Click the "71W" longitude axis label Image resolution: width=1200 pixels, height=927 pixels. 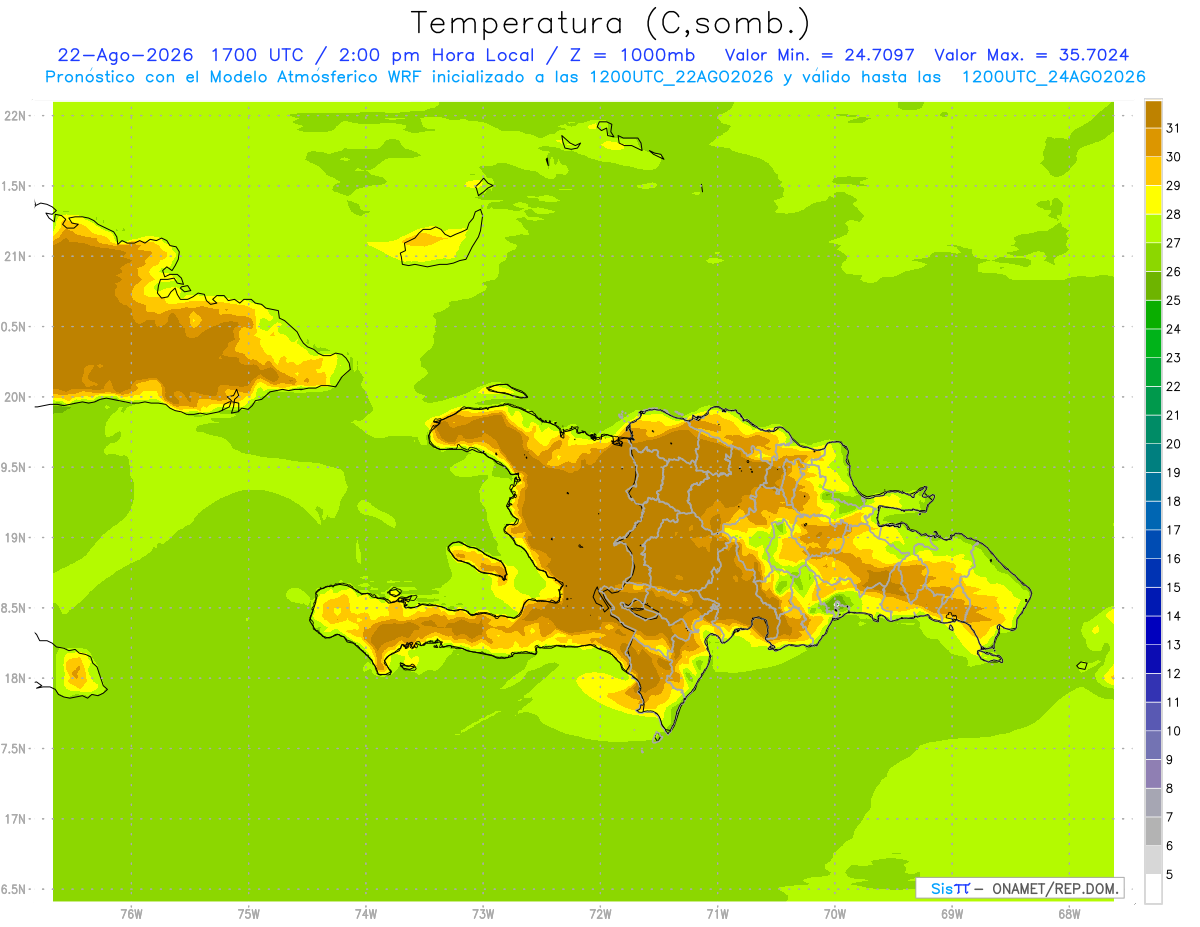(717, 914)
